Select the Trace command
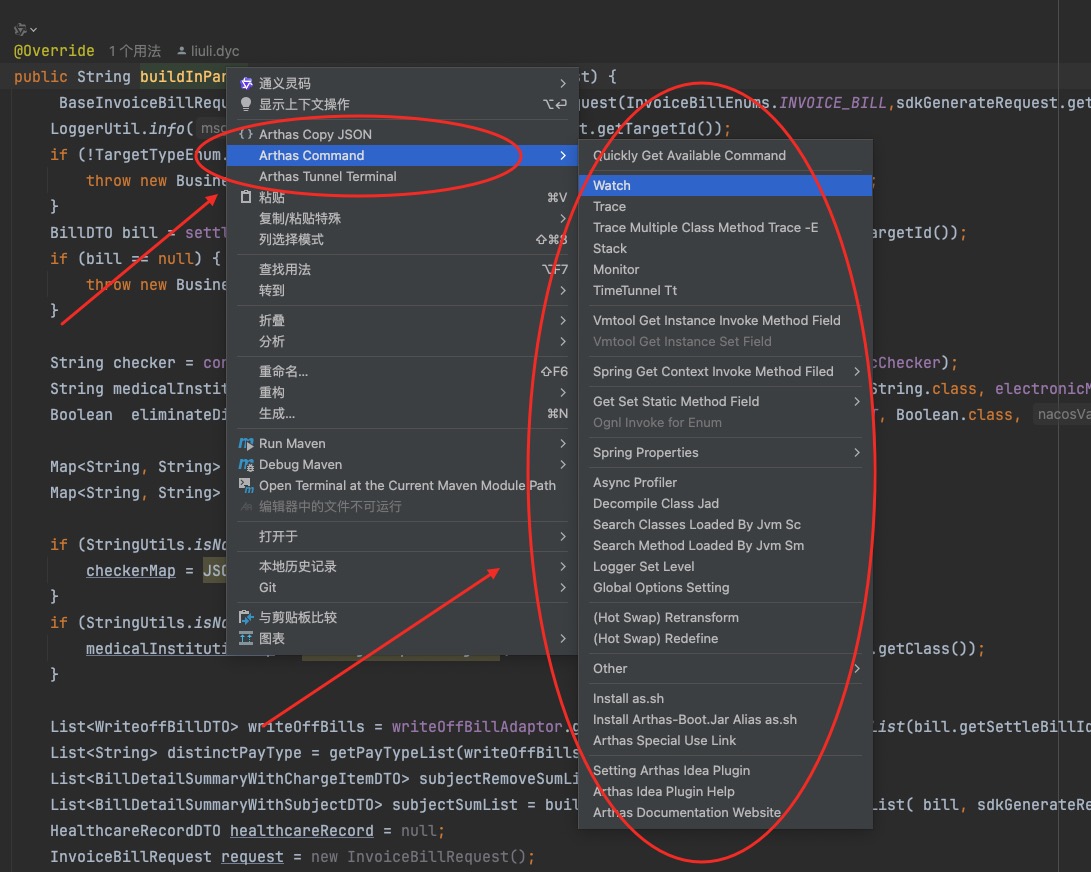 pos(725,207)
